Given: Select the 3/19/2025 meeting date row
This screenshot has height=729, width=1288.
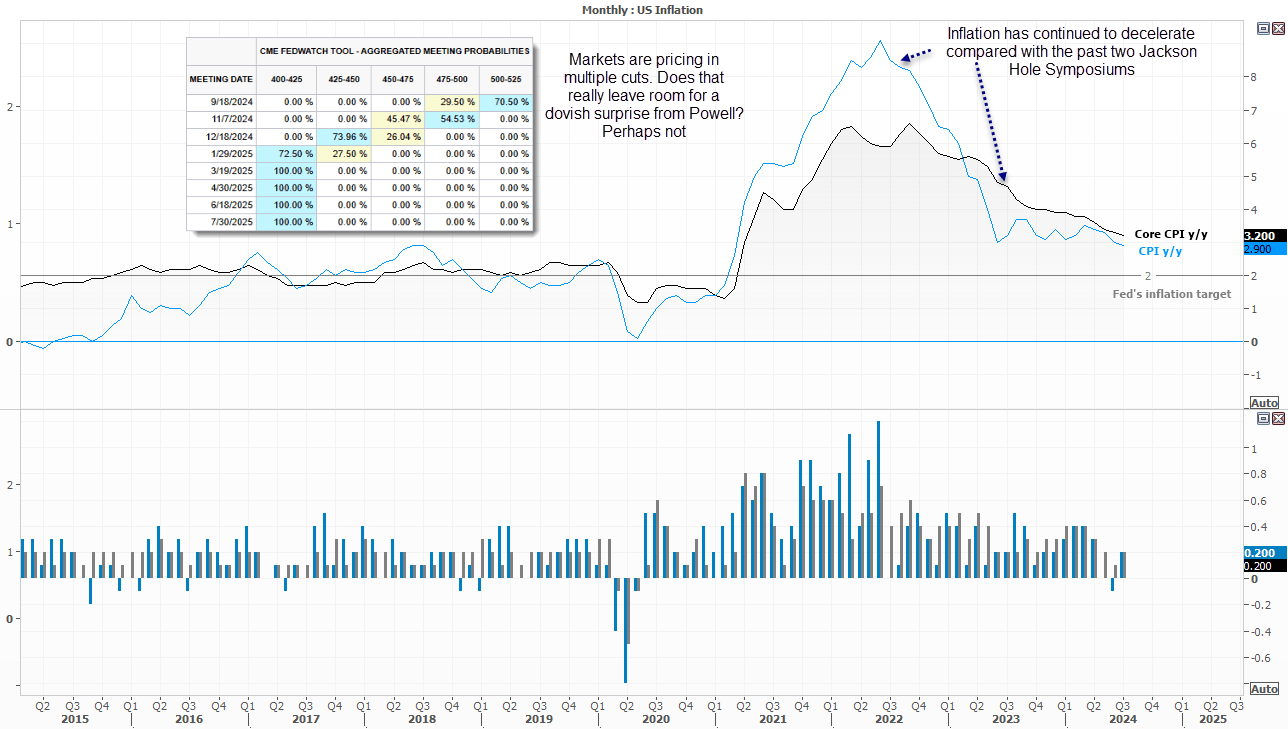Looking at the screenshot, I should point(359,171).
